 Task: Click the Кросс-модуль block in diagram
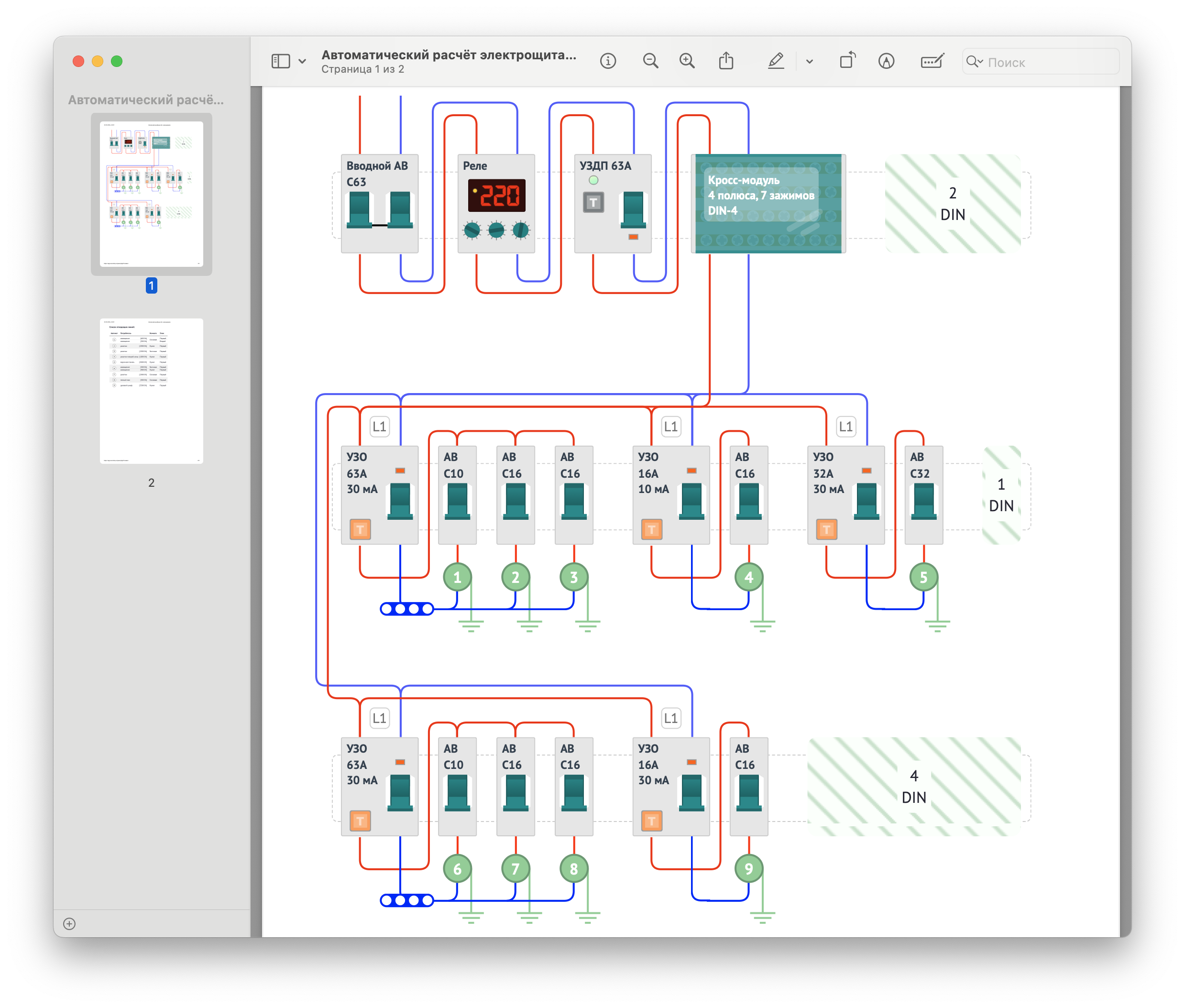(x=768, y=203)
